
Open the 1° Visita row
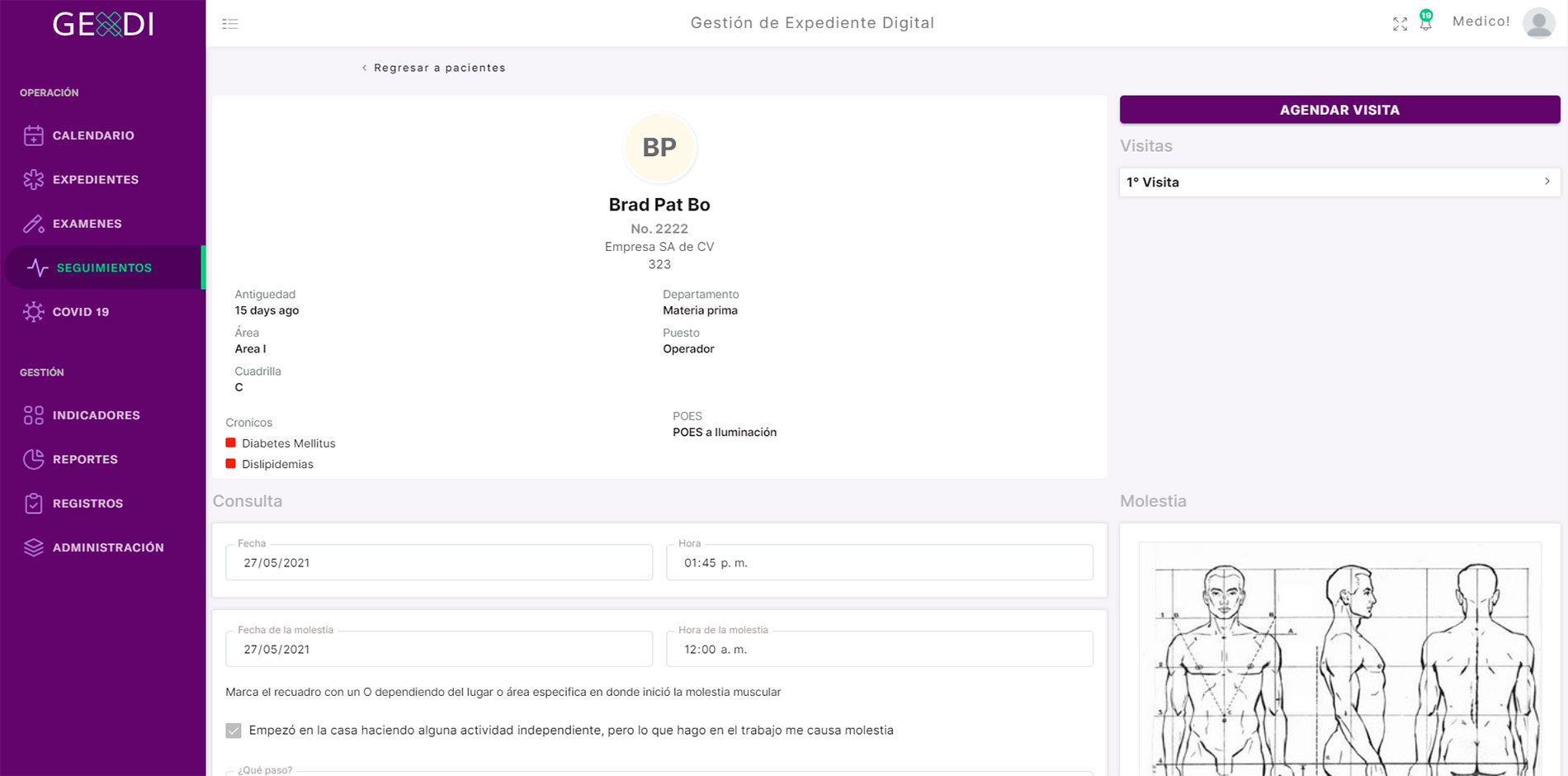pyautogui.click(x=1339, y=182)
